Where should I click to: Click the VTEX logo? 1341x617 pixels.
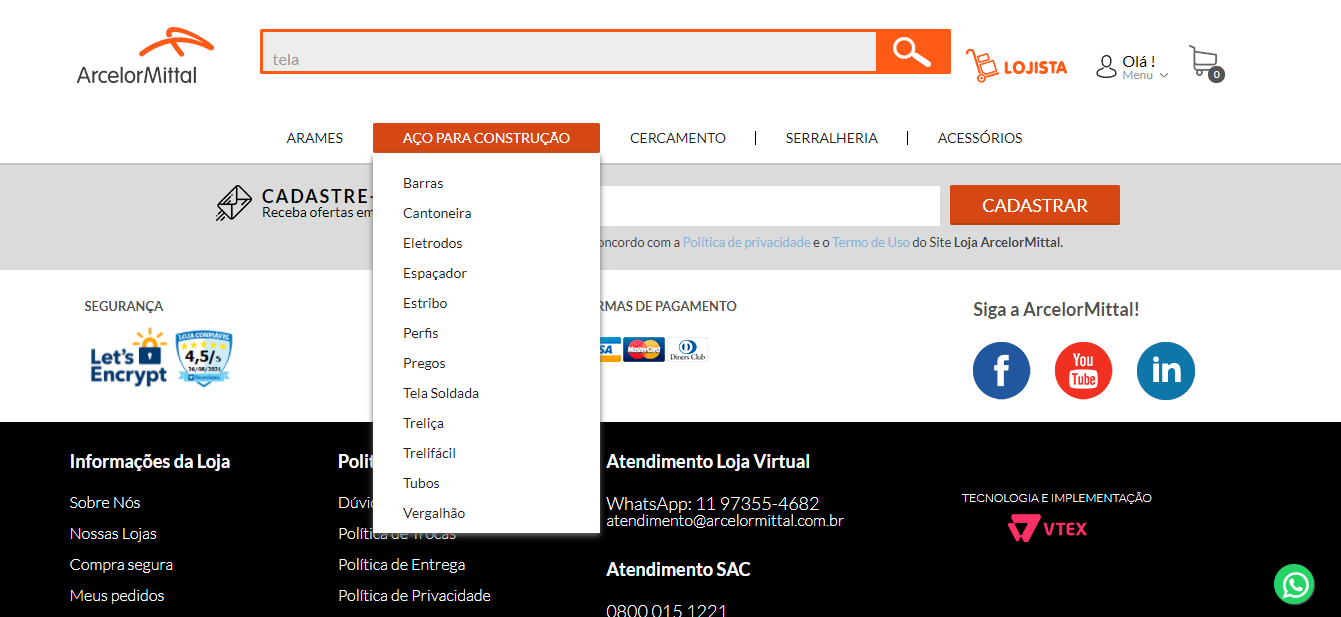1047,528
